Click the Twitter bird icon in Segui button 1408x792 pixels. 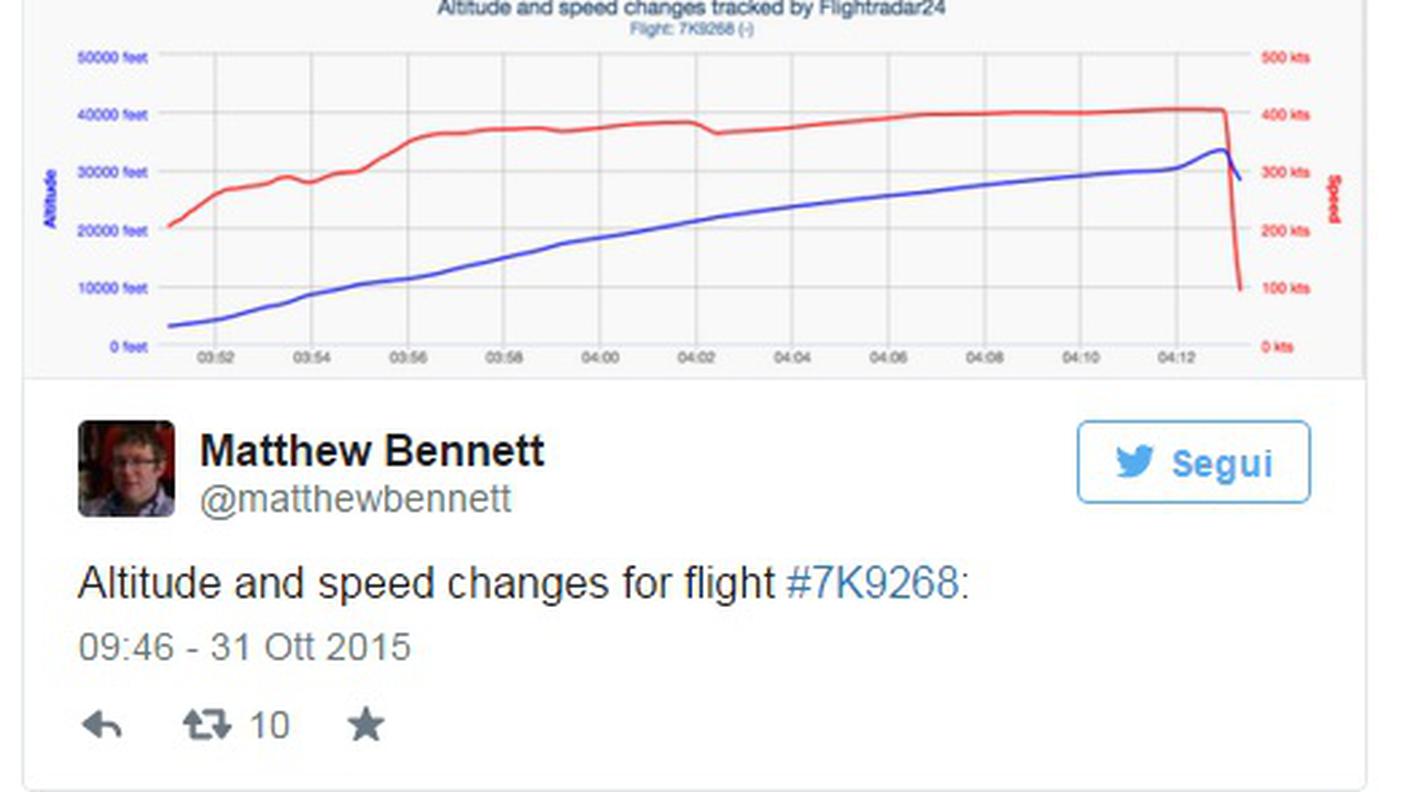1135,462
